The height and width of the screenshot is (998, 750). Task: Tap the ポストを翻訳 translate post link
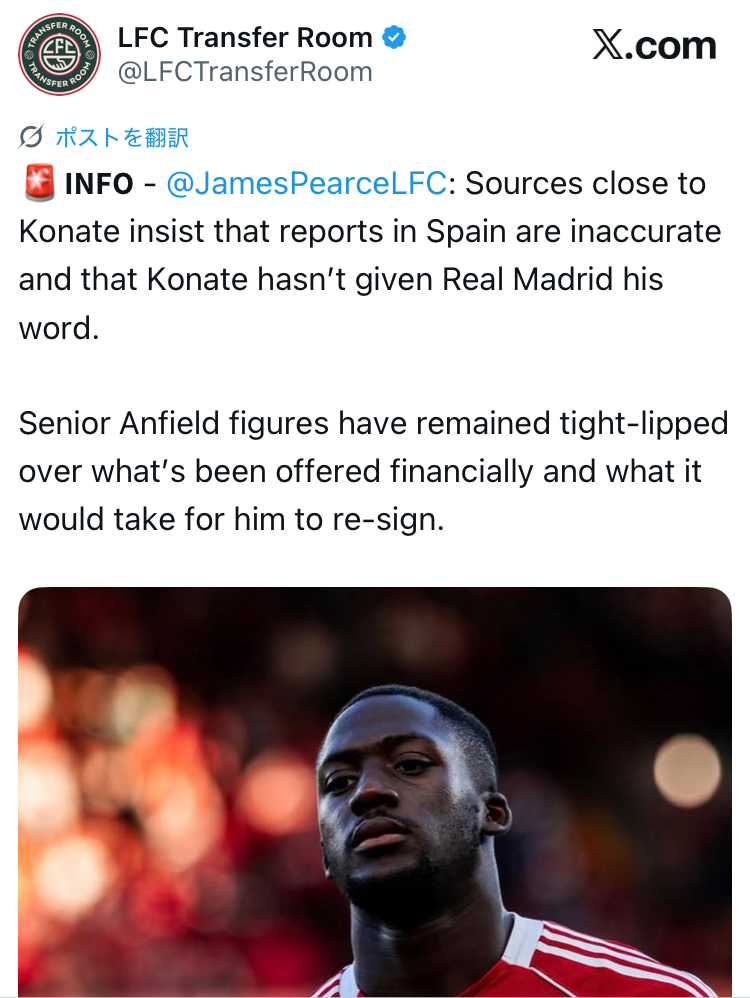(x=121, y=137)
